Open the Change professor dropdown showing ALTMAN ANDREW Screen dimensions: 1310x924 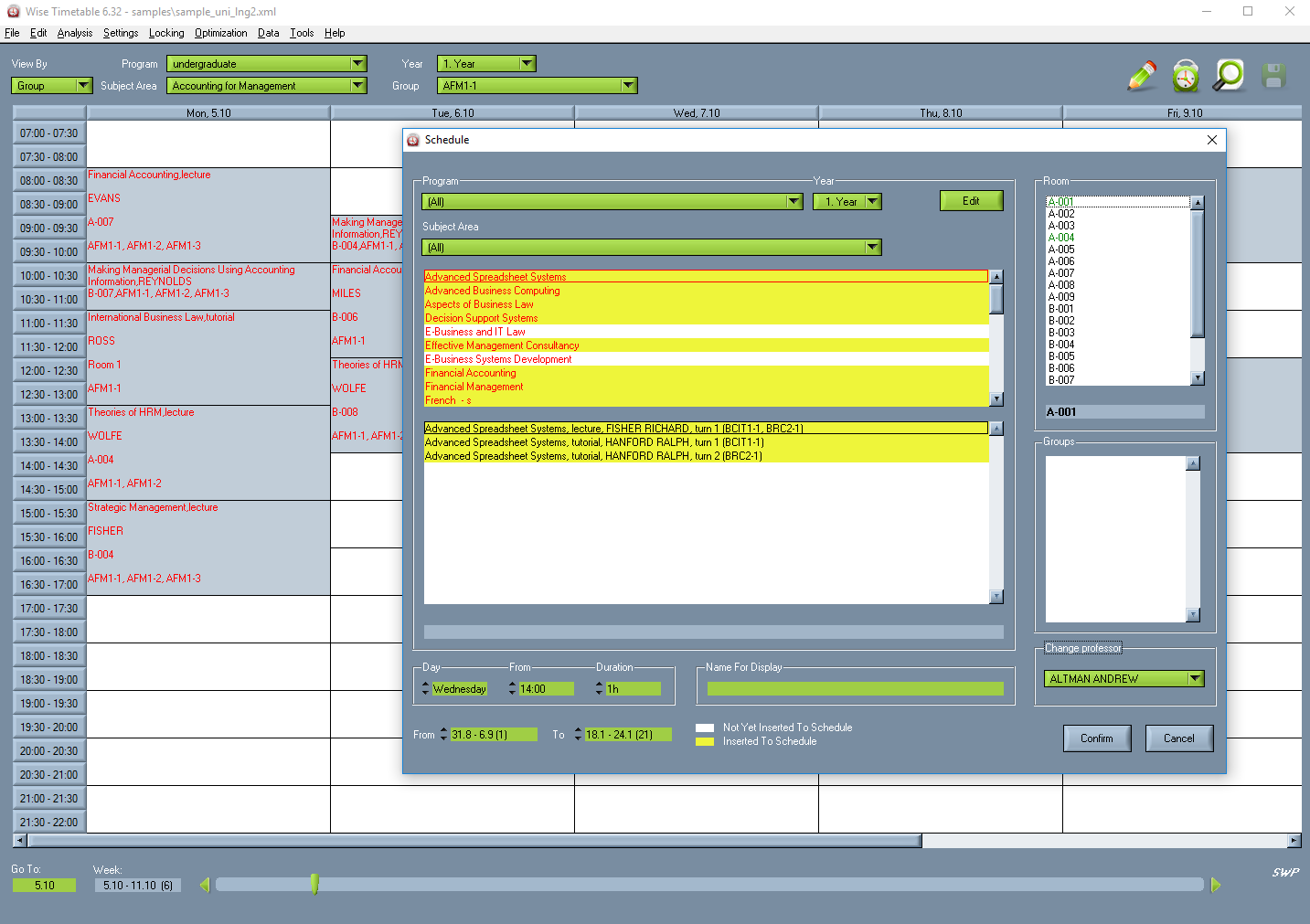(x=1196, y=678)
